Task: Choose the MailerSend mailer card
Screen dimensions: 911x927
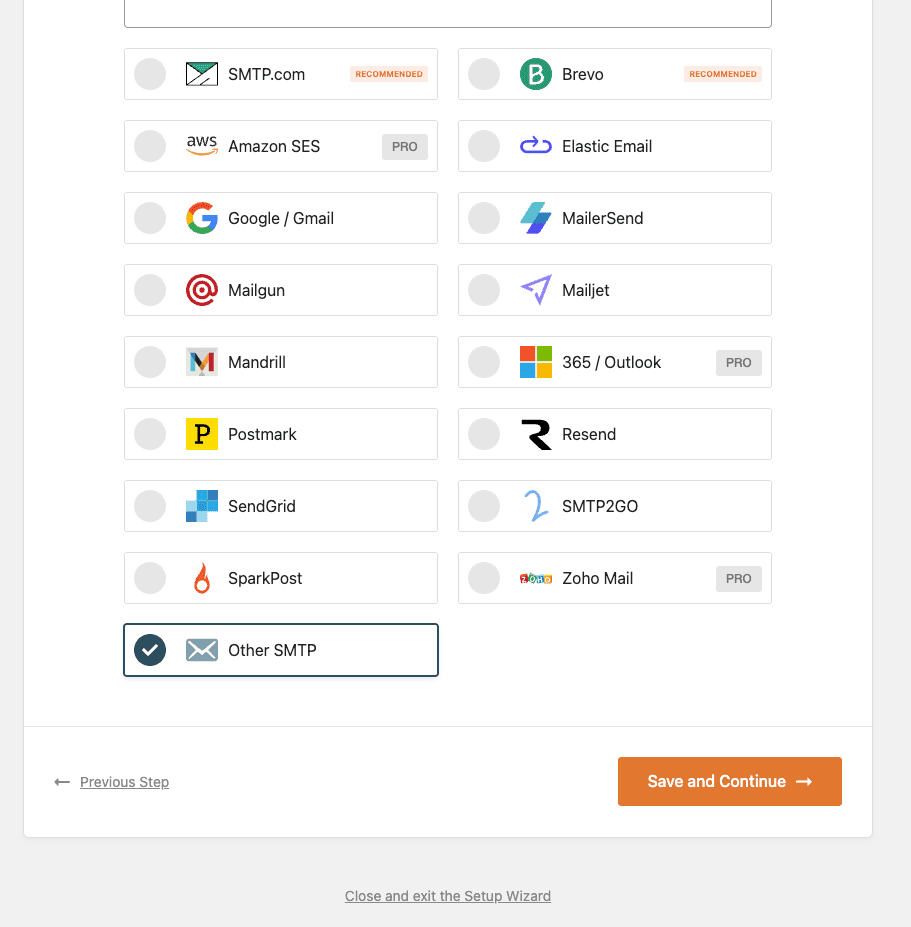Action: (615, 218)
